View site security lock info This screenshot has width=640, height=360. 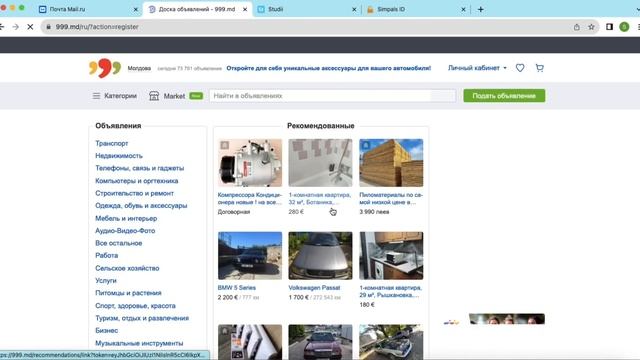[x=49, y=27]
